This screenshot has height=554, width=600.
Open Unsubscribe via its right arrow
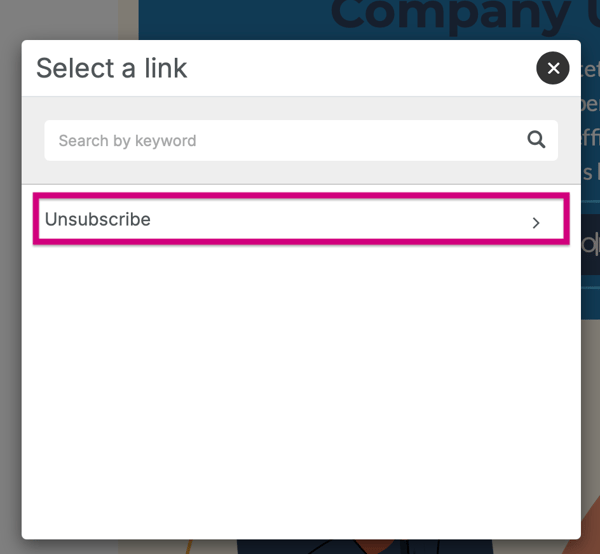tap(536, 223)
